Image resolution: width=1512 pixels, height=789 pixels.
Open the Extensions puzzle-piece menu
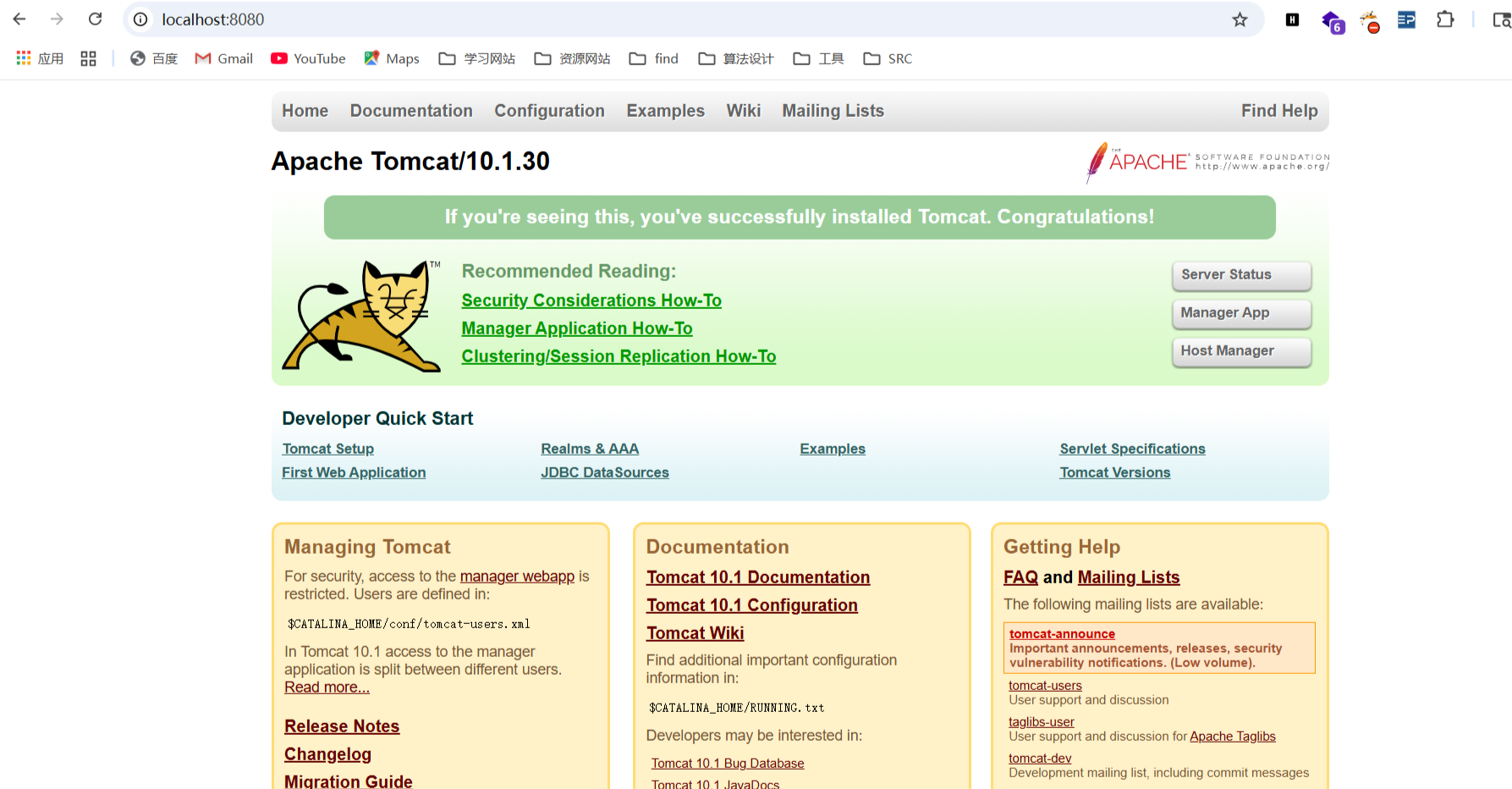click(x=1445, y=19)
